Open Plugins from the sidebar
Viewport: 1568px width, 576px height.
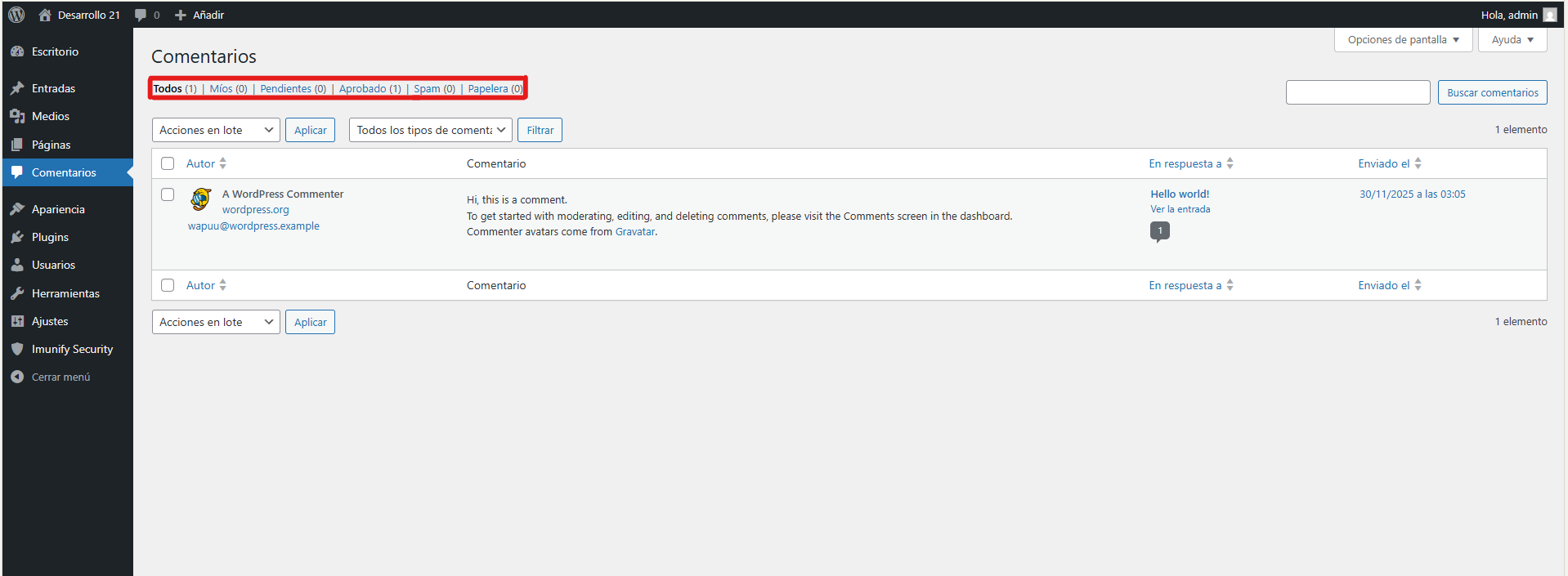tap(50, 237)
